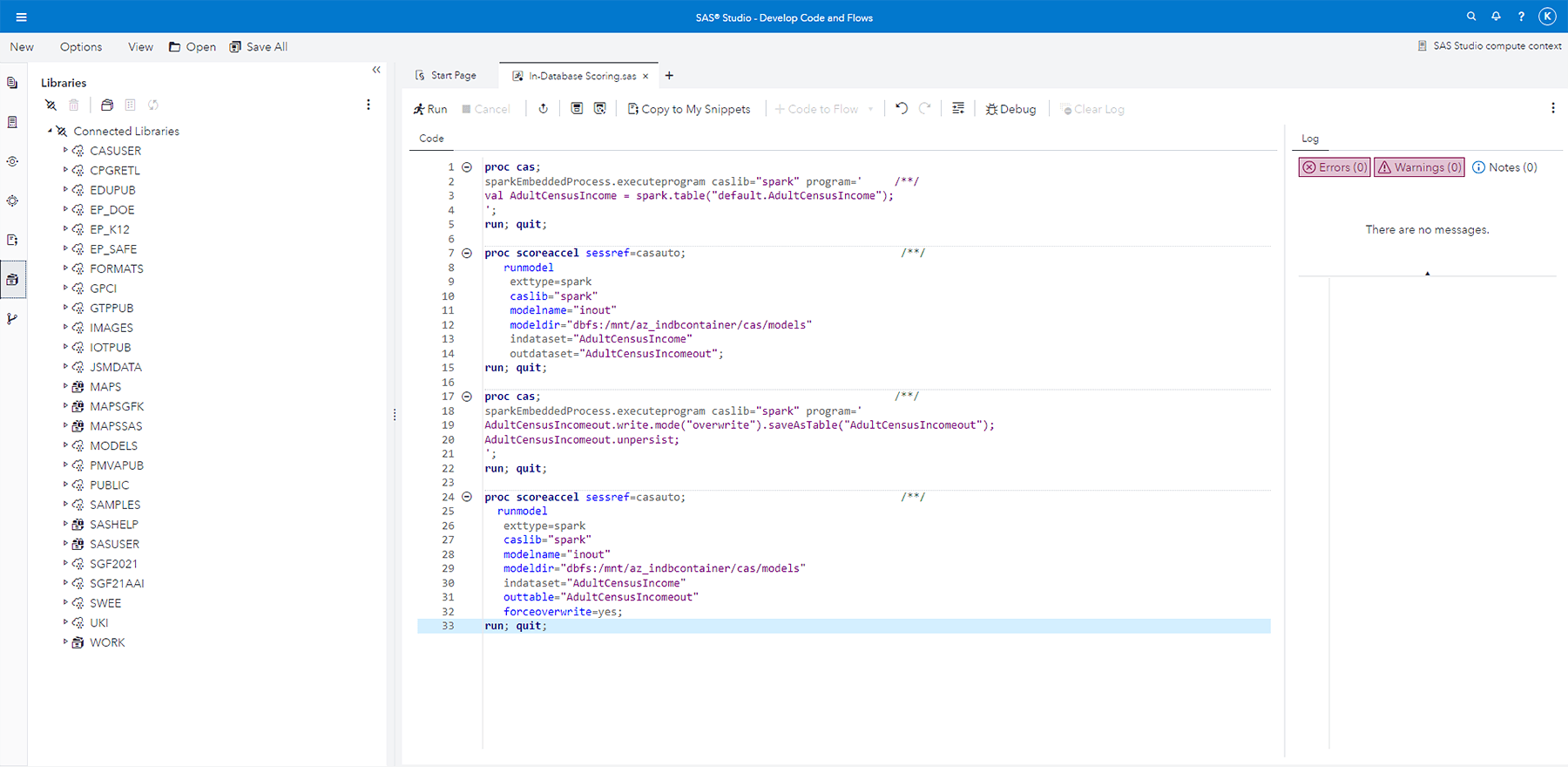
Task: Expand the SASHELP library
Action: coord(65,524)
